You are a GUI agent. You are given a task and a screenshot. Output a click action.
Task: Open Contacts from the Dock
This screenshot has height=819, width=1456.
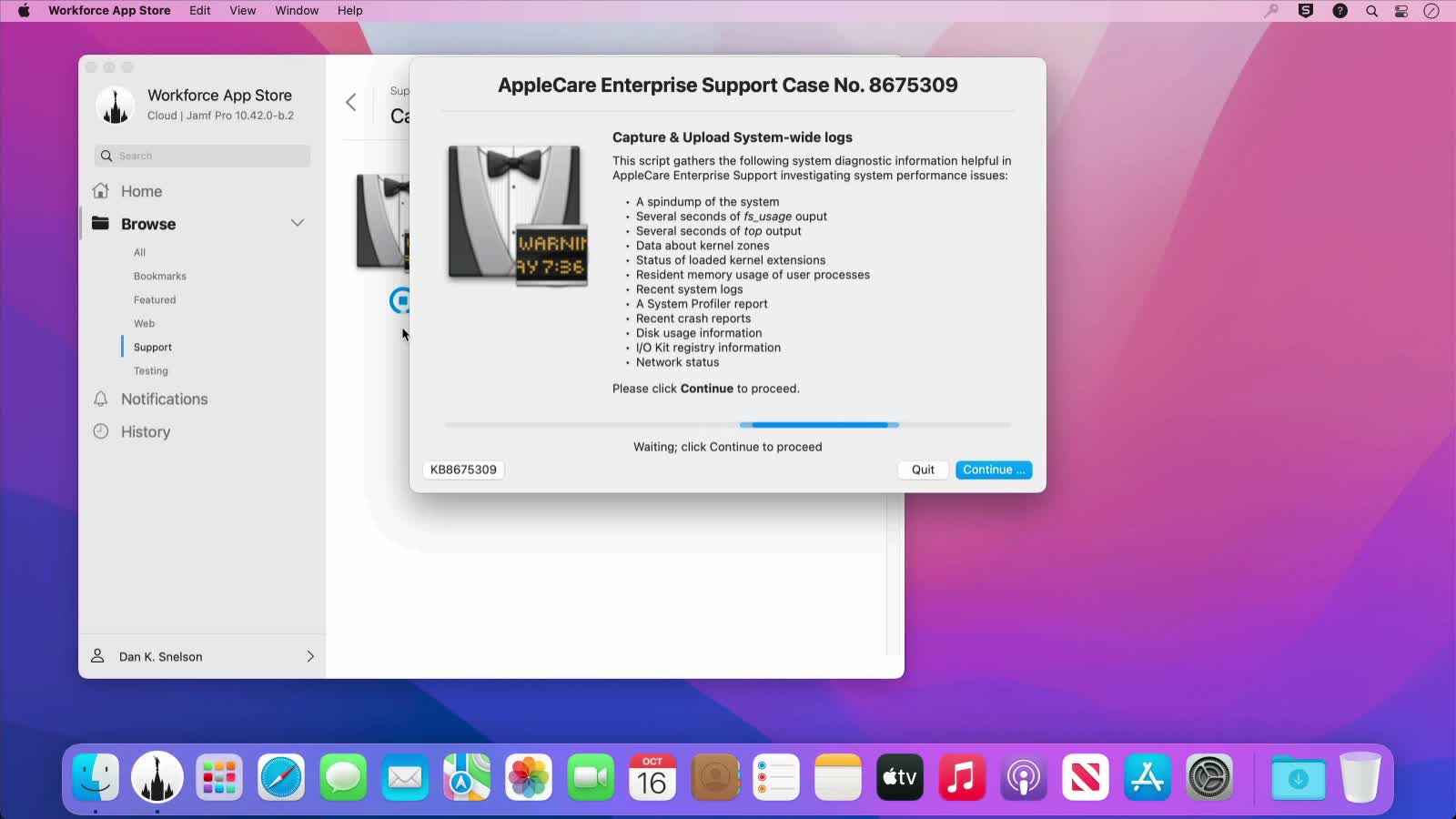pos(714,777)
